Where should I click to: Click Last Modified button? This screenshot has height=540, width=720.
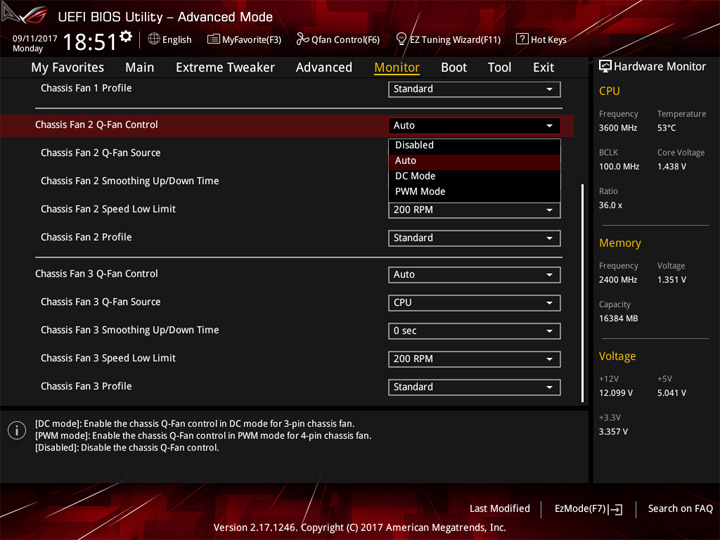click(500, 508)
